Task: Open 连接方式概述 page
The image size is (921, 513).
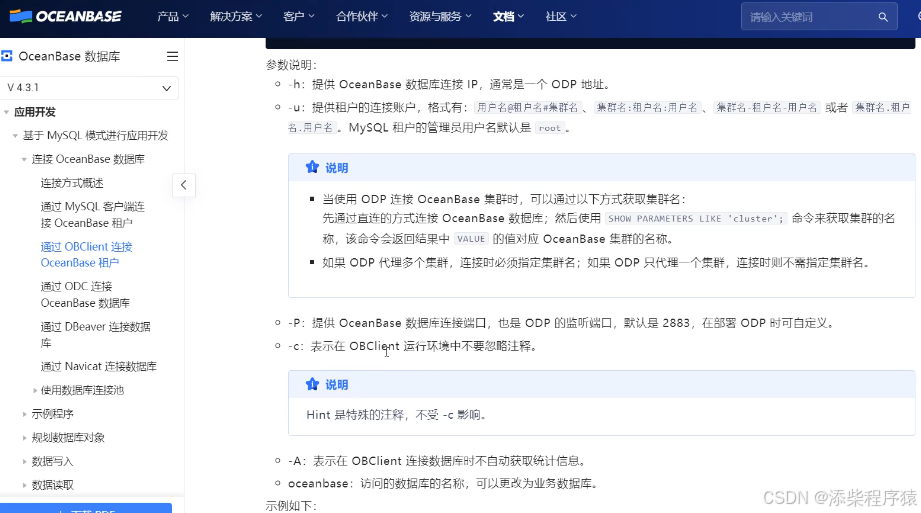Action: [72, 183]
